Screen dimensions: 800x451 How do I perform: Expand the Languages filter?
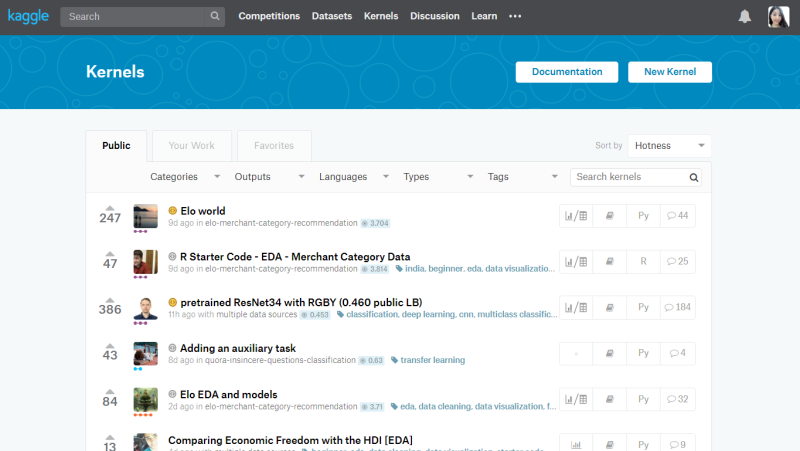pos(354,177)
